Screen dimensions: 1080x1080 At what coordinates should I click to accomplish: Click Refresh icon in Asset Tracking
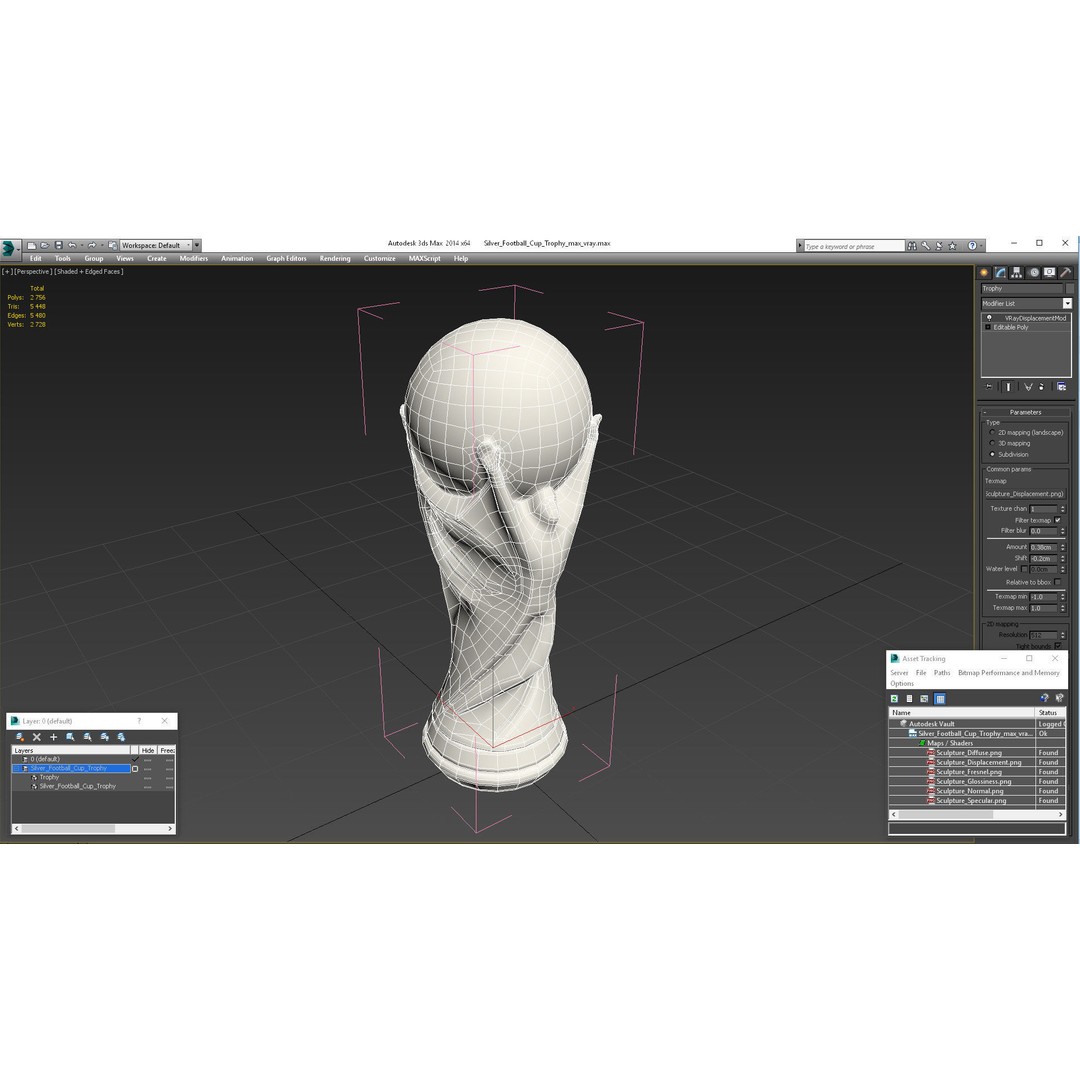pyautogui.click(x=894, y=698)
